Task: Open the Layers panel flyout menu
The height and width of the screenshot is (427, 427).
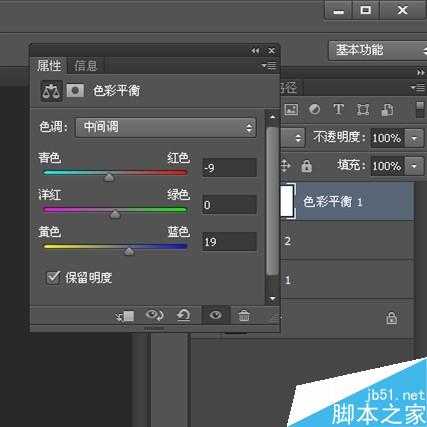Action: tap(417, 88)
